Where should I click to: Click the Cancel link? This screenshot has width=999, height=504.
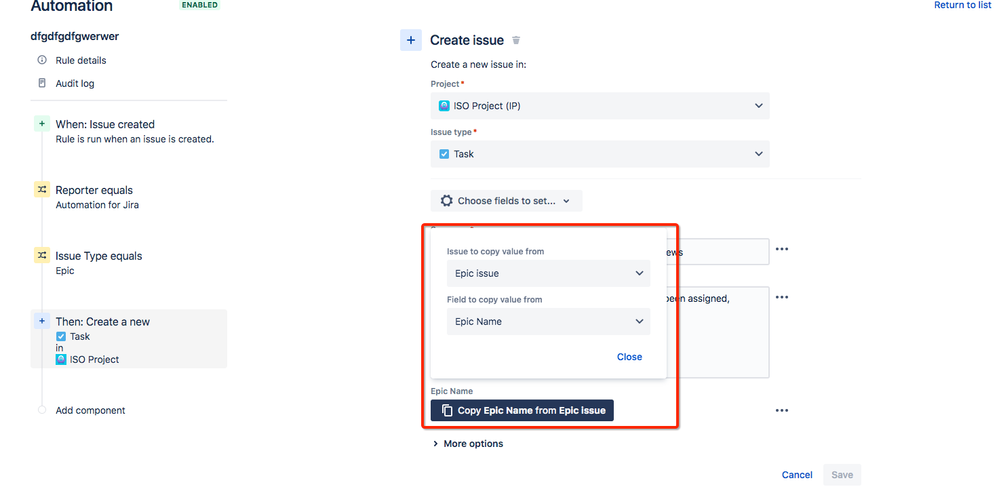(797, 475)
